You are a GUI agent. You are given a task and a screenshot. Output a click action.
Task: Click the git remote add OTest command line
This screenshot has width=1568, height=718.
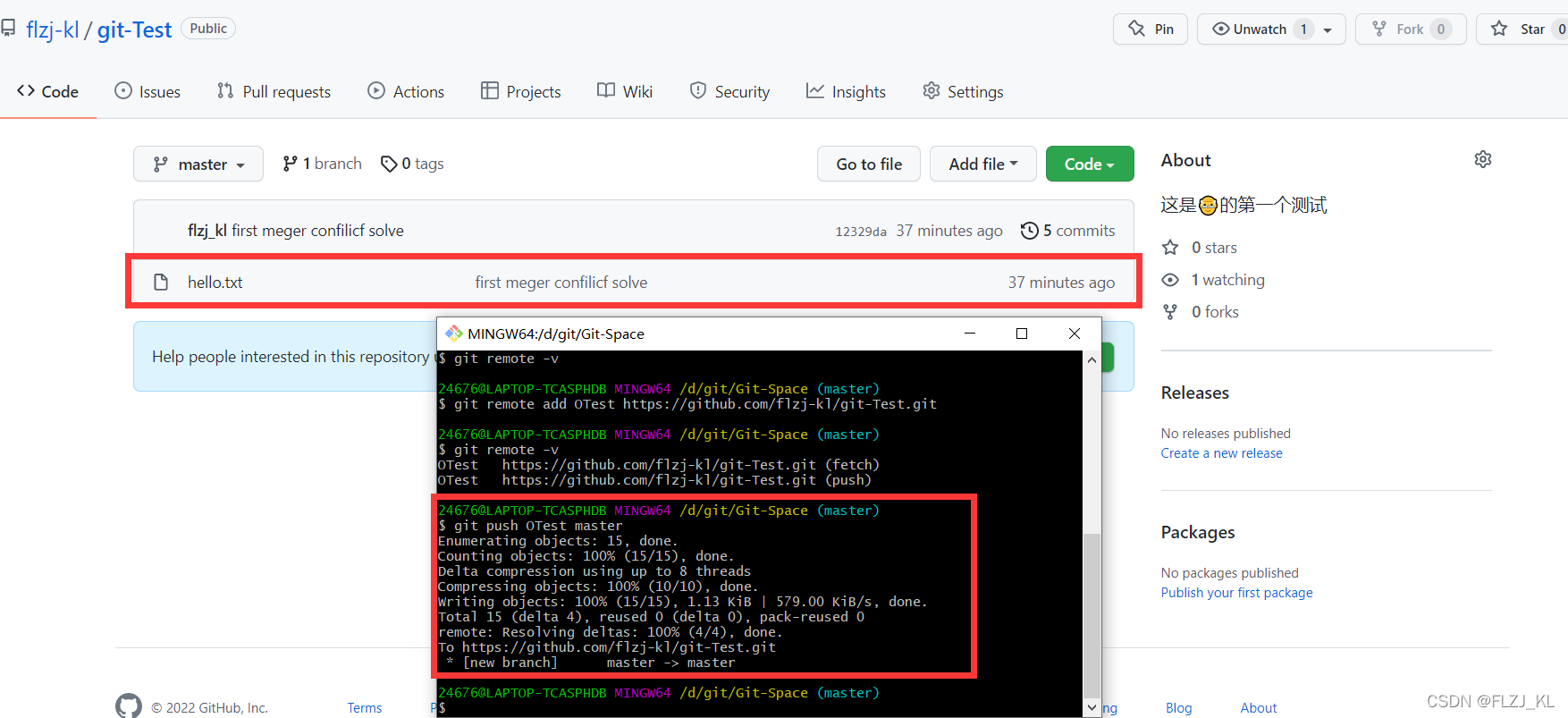687,404
